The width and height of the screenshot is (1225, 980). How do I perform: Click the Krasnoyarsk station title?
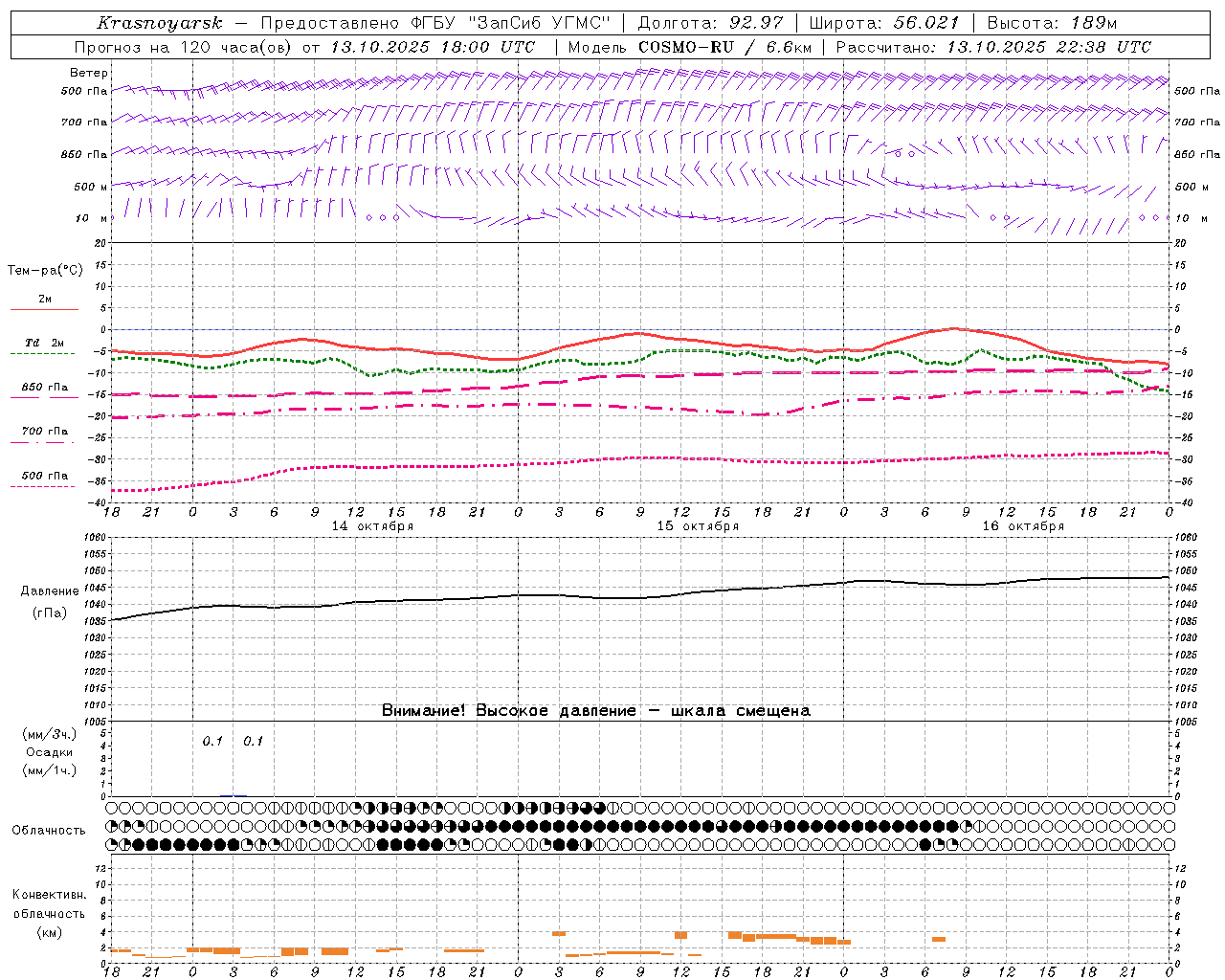click(x=160, y=23)
